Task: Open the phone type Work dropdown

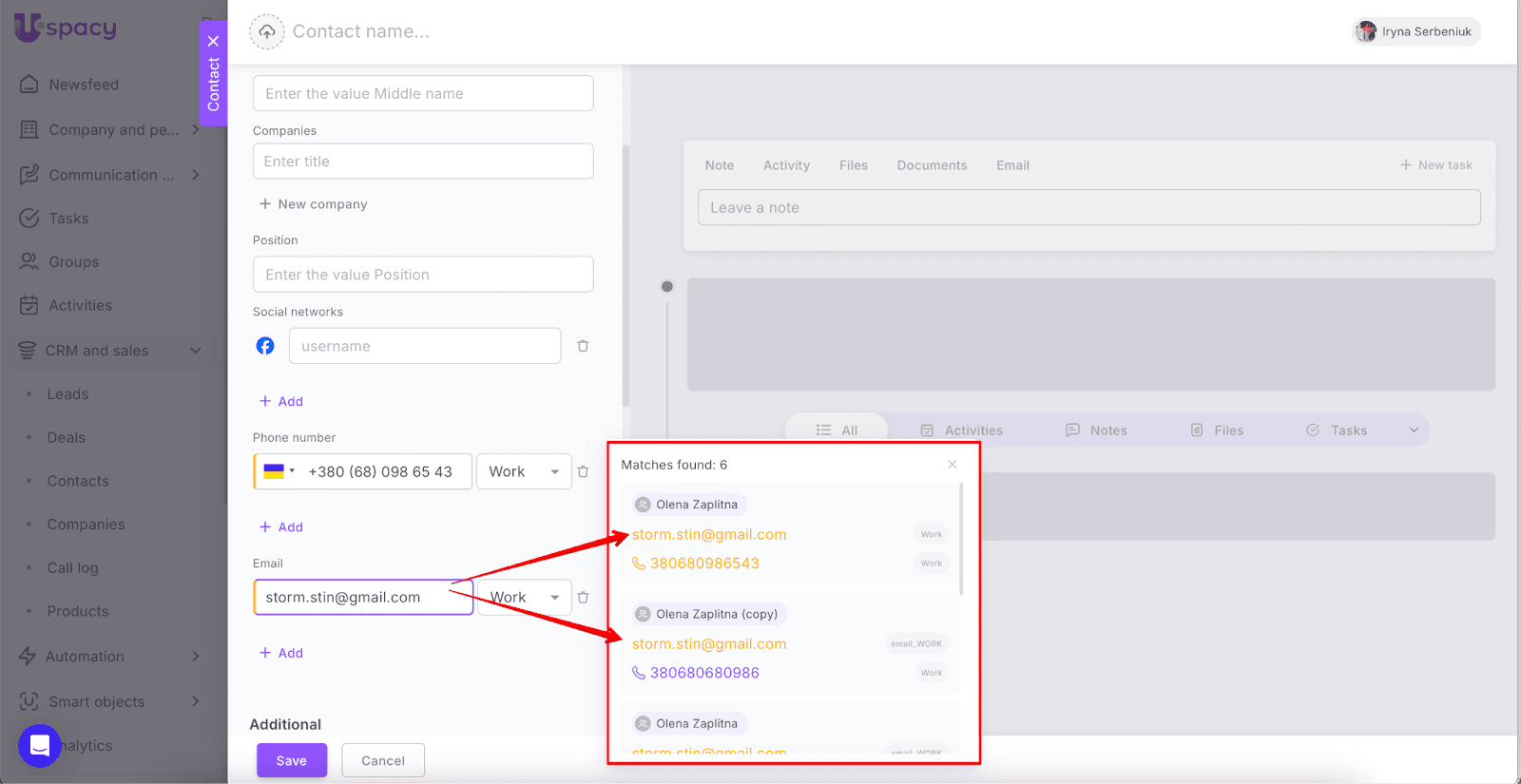Action: [x=524, y=471]
